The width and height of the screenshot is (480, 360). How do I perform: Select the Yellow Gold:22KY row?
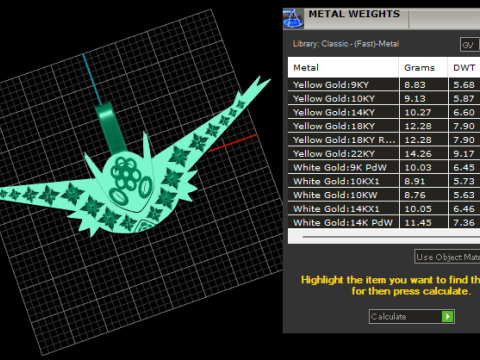click(x=384, y=154)
